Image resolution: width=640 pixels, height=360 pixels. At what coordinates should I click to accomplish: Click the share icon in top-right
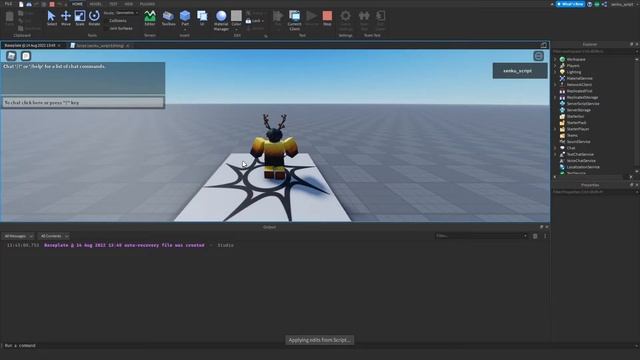tap(604, 4)
